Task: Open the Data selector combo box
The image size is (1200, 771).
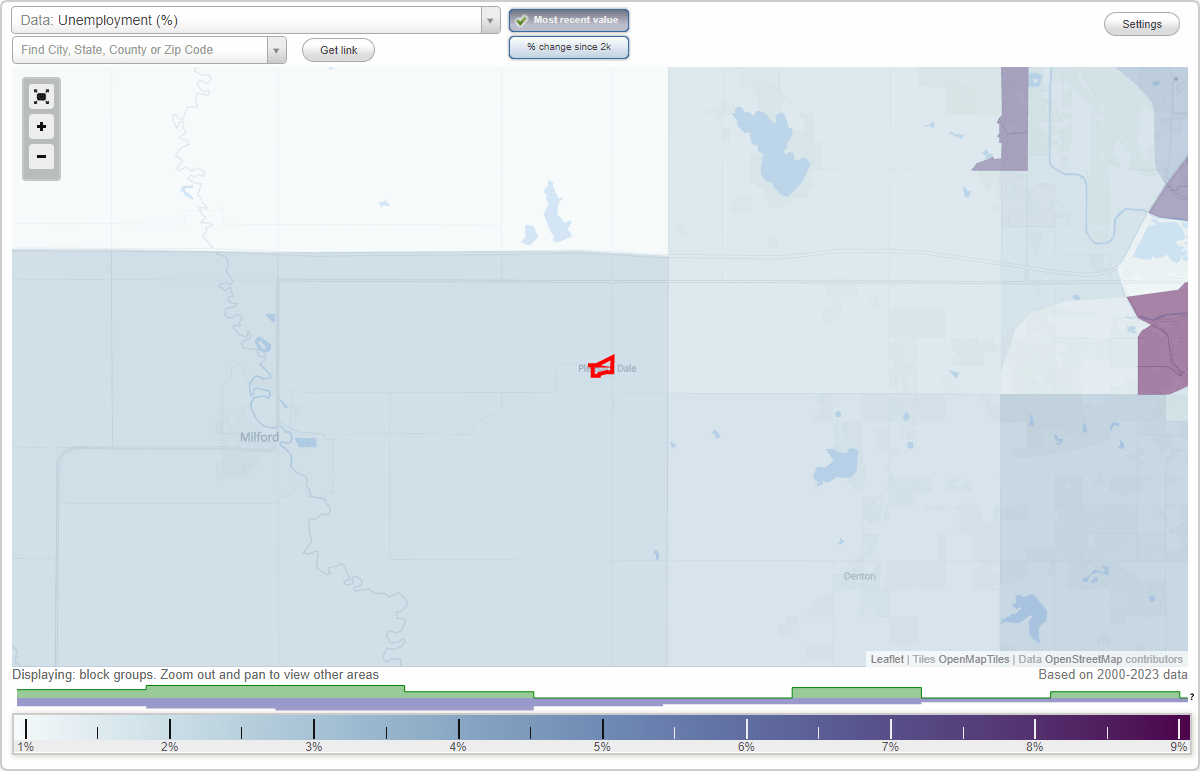Action: (x=489, y=19)
